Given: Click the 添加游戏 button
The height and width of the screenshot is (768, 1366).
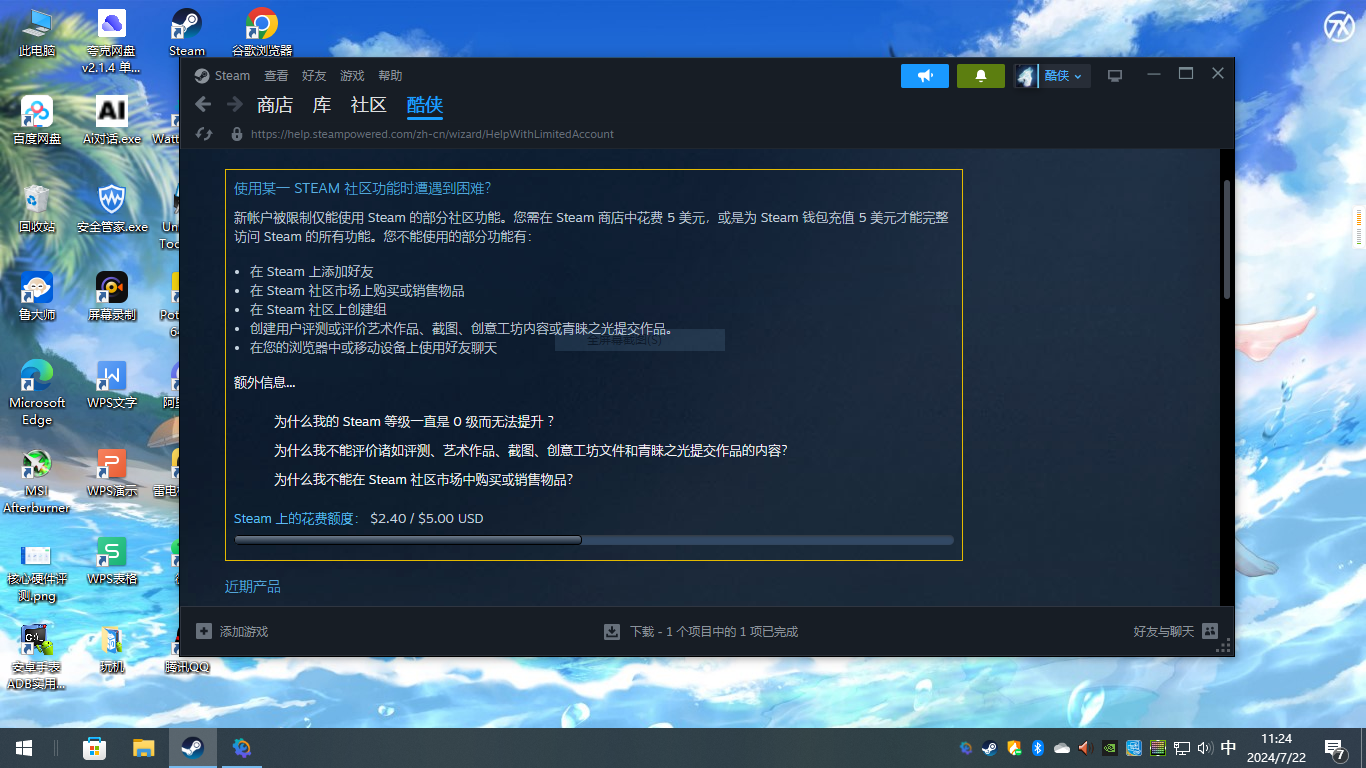Looking at the screenshot, I should point(232,631).
